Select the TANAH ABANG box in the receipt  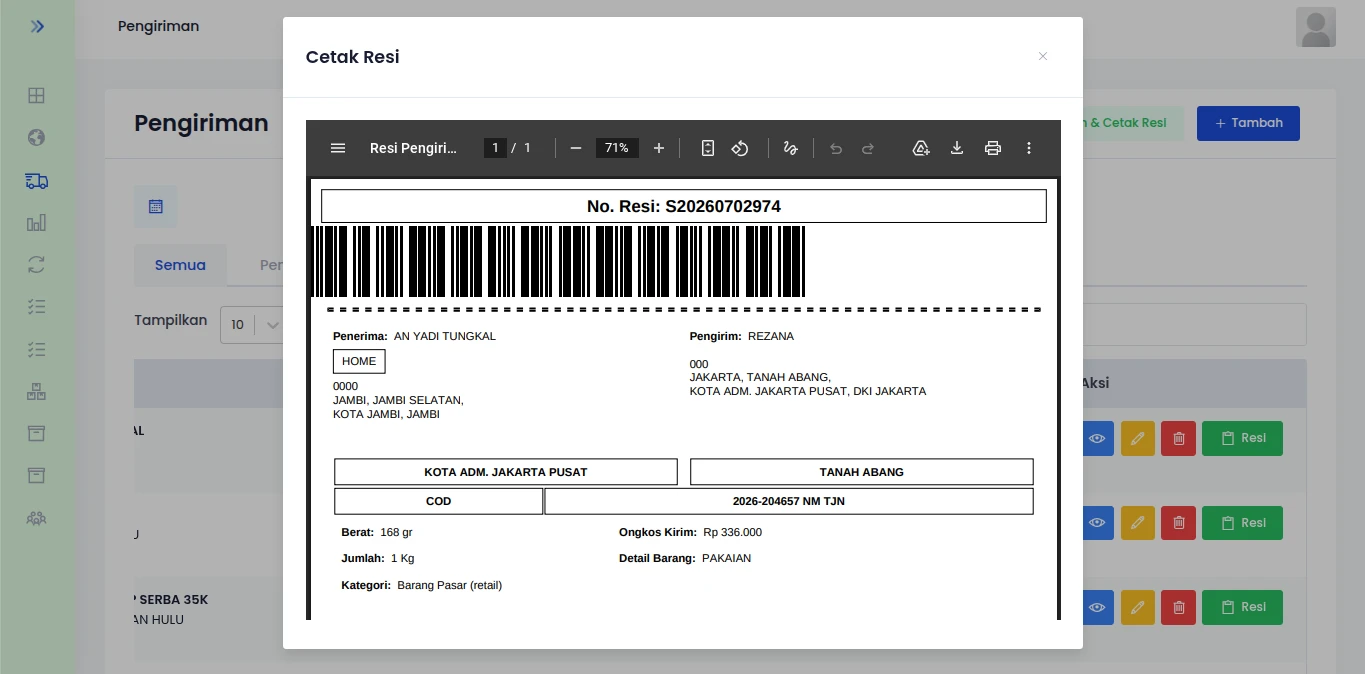[862, 472]
